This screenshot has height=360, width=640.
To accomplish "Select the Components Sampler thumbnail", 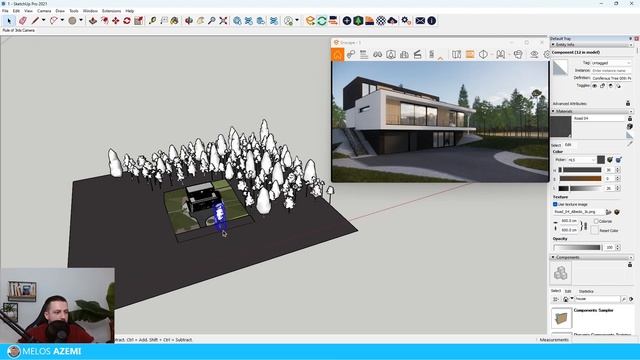I will (561, 318).
